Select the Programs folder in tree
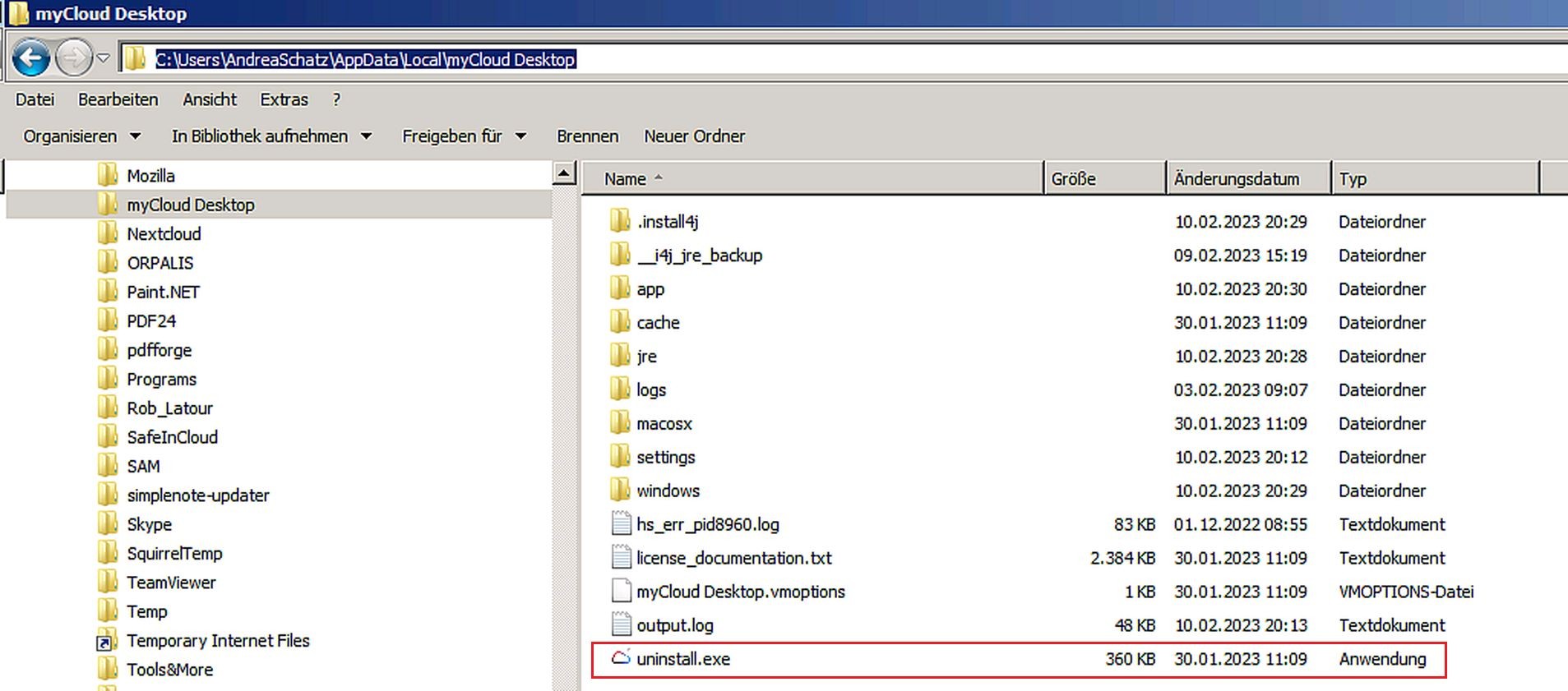Viewport: 1568px width, 691px height. tap(162, 380)
